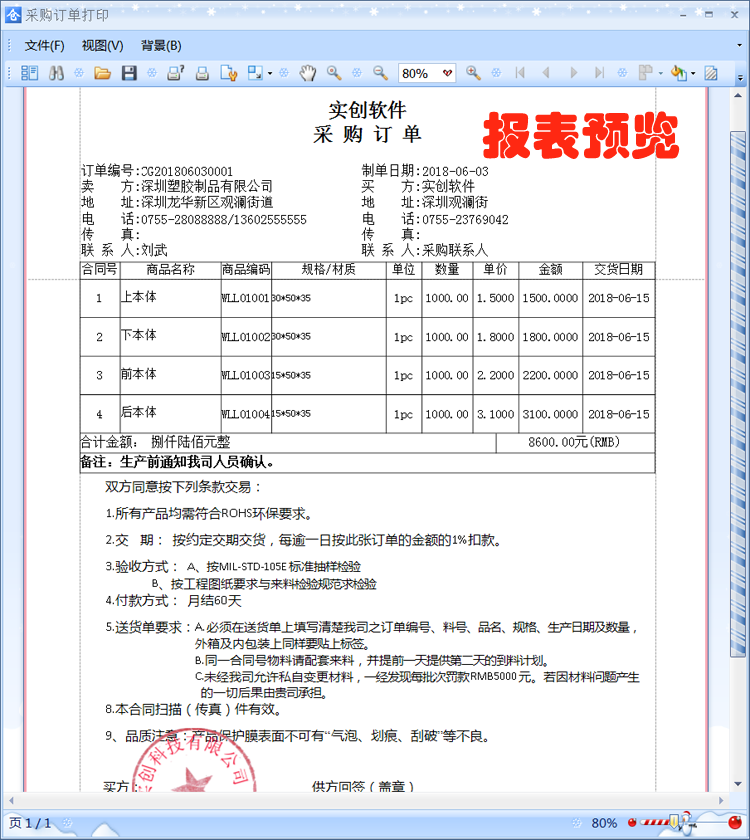Open the 文件(F) menu
The height and width of the screenshot is (840, 750).
point(44,46)
